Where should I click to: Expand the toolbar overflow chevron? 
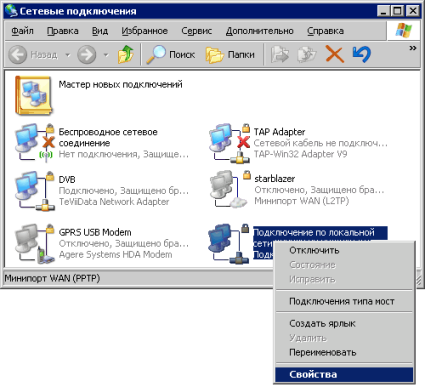pos(413,48)
